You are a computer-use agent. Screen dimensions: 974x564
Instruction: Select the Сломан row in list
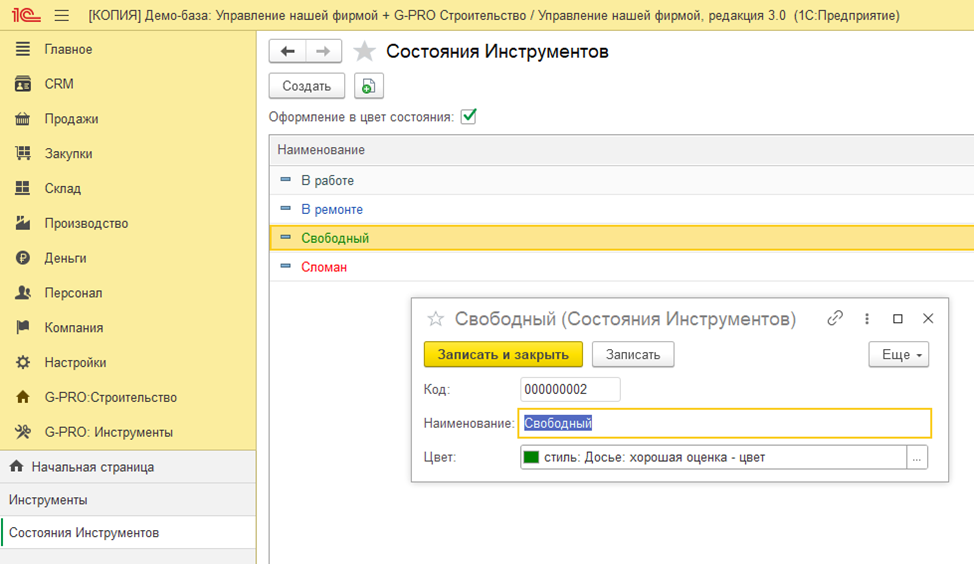coord(324,267)
